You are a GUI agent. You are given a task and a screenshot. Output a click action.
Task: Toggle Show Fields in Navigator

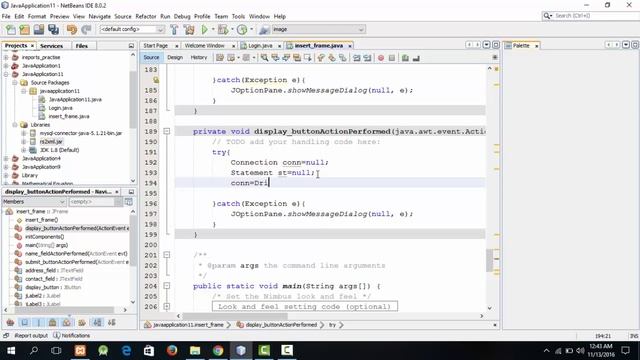25,322
